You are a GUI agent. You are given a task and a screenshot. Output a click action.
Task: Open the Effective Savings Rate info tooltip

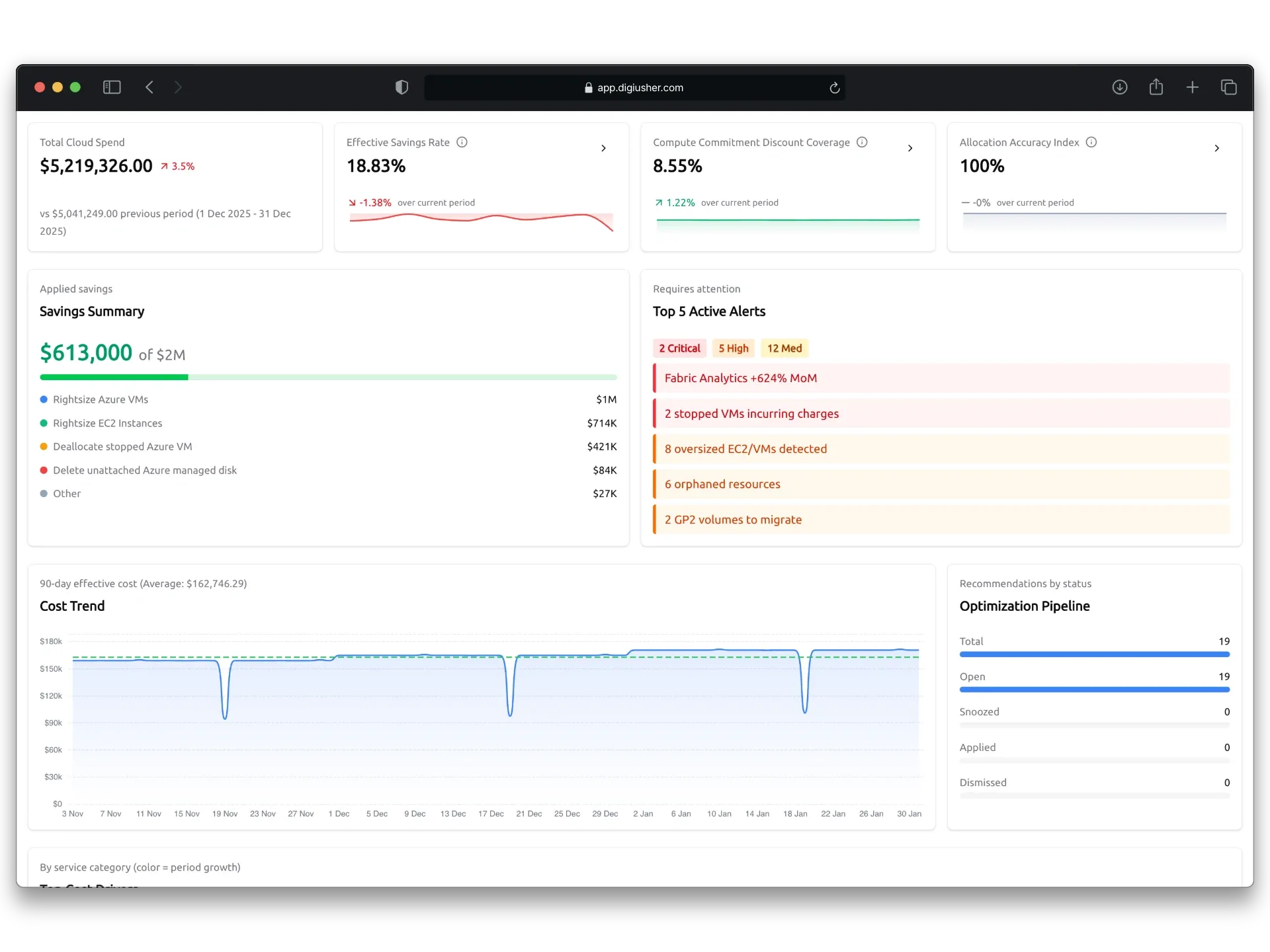click(461, 142)
